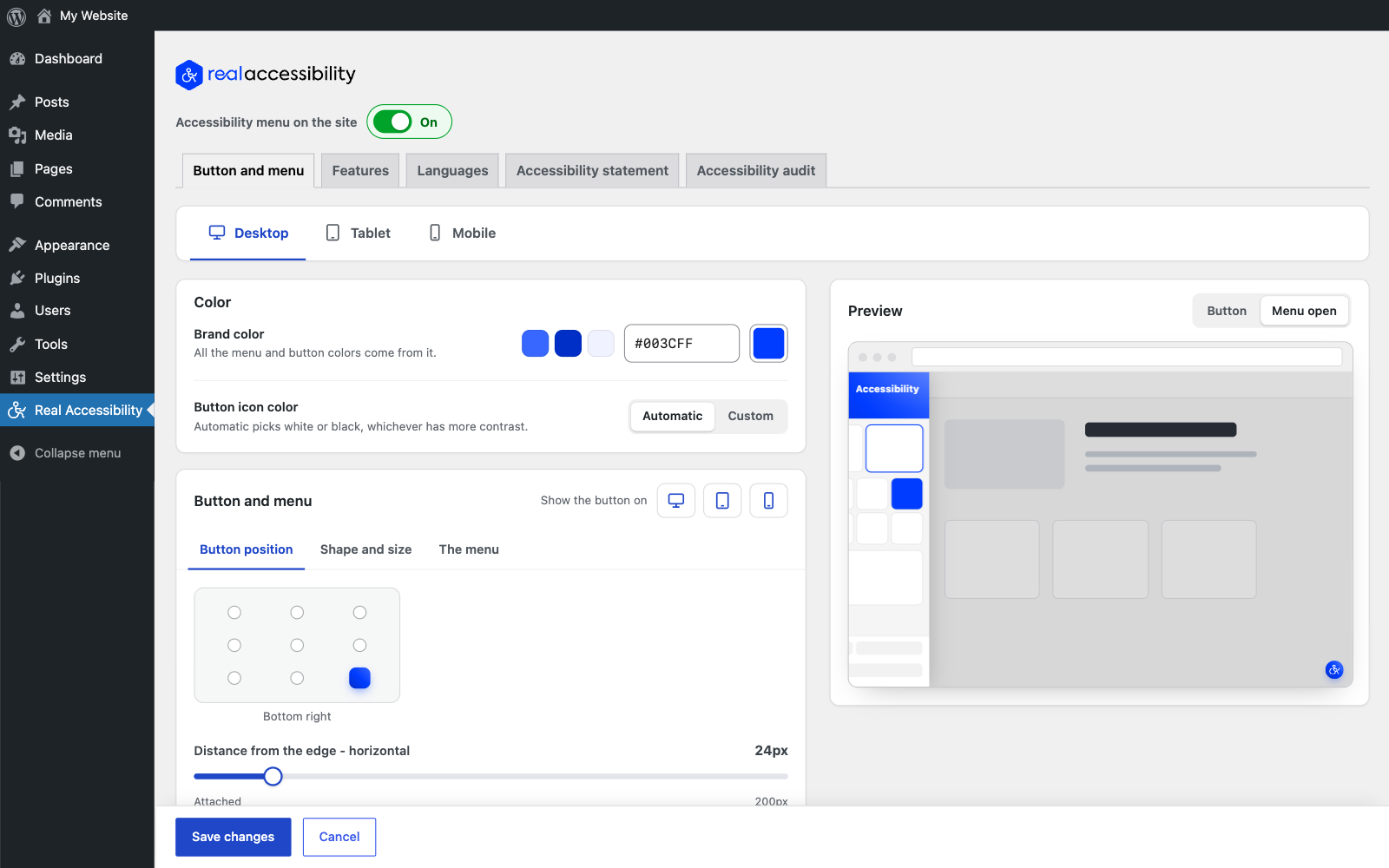Image resolution: width=1389 pixels, height=868 pixels.
Task: Select middle left button position
Action: 234,645
